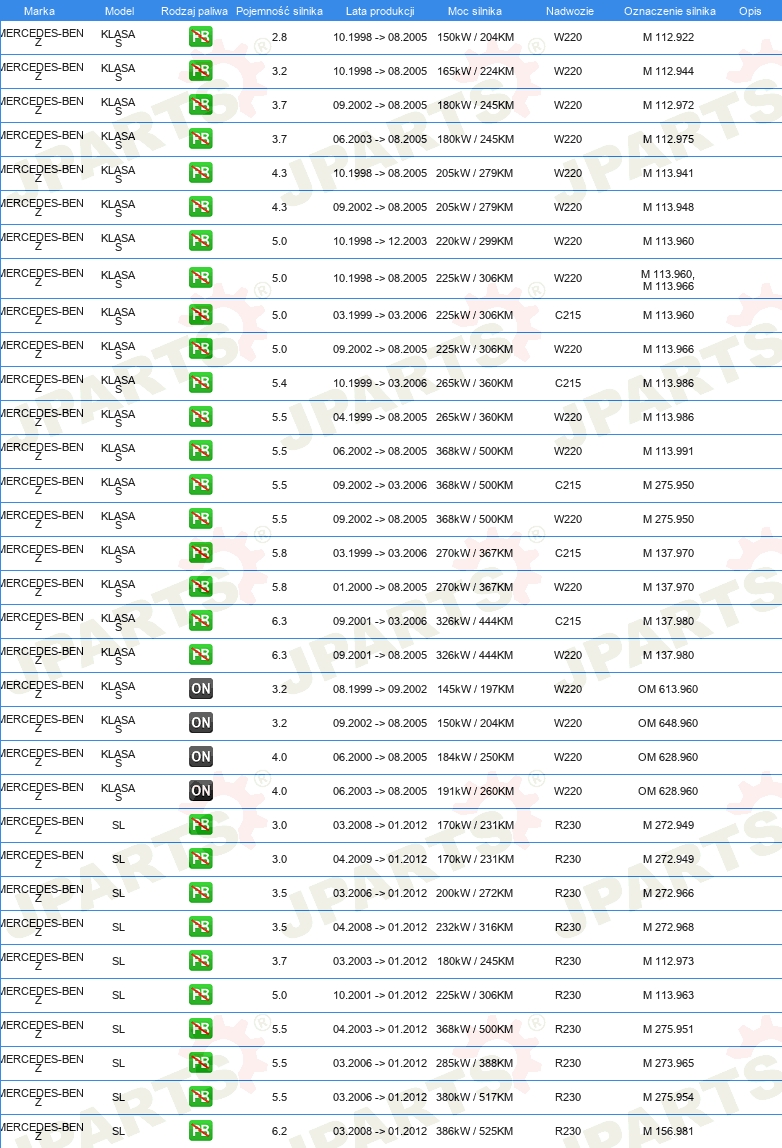Select the engine code M 272.966
The width and height of the screenshot is (782, 1148).
tap(669, 893)
